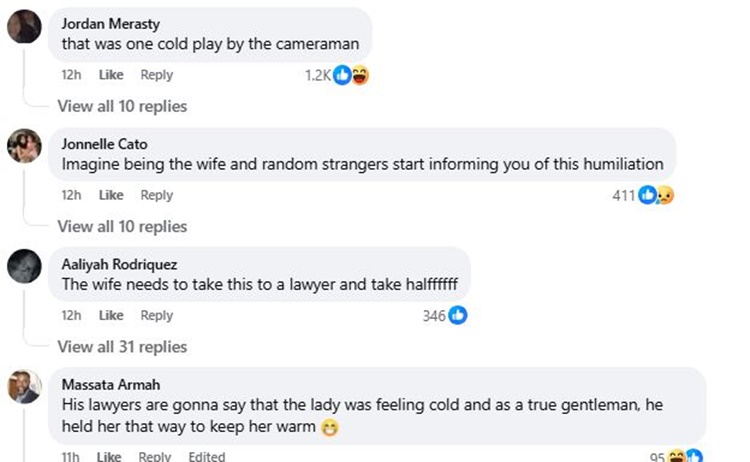This screenshot has height=462, width=750.
Task: Open Jonnelle Cato's name link
Action: pyautogui.click(x=104, y=144)
